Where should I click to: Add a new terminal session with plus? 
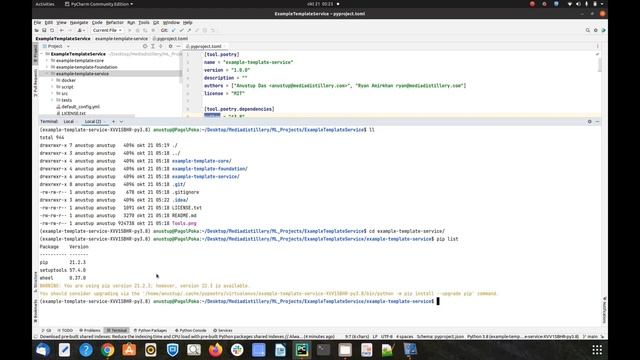pos(113,122)
